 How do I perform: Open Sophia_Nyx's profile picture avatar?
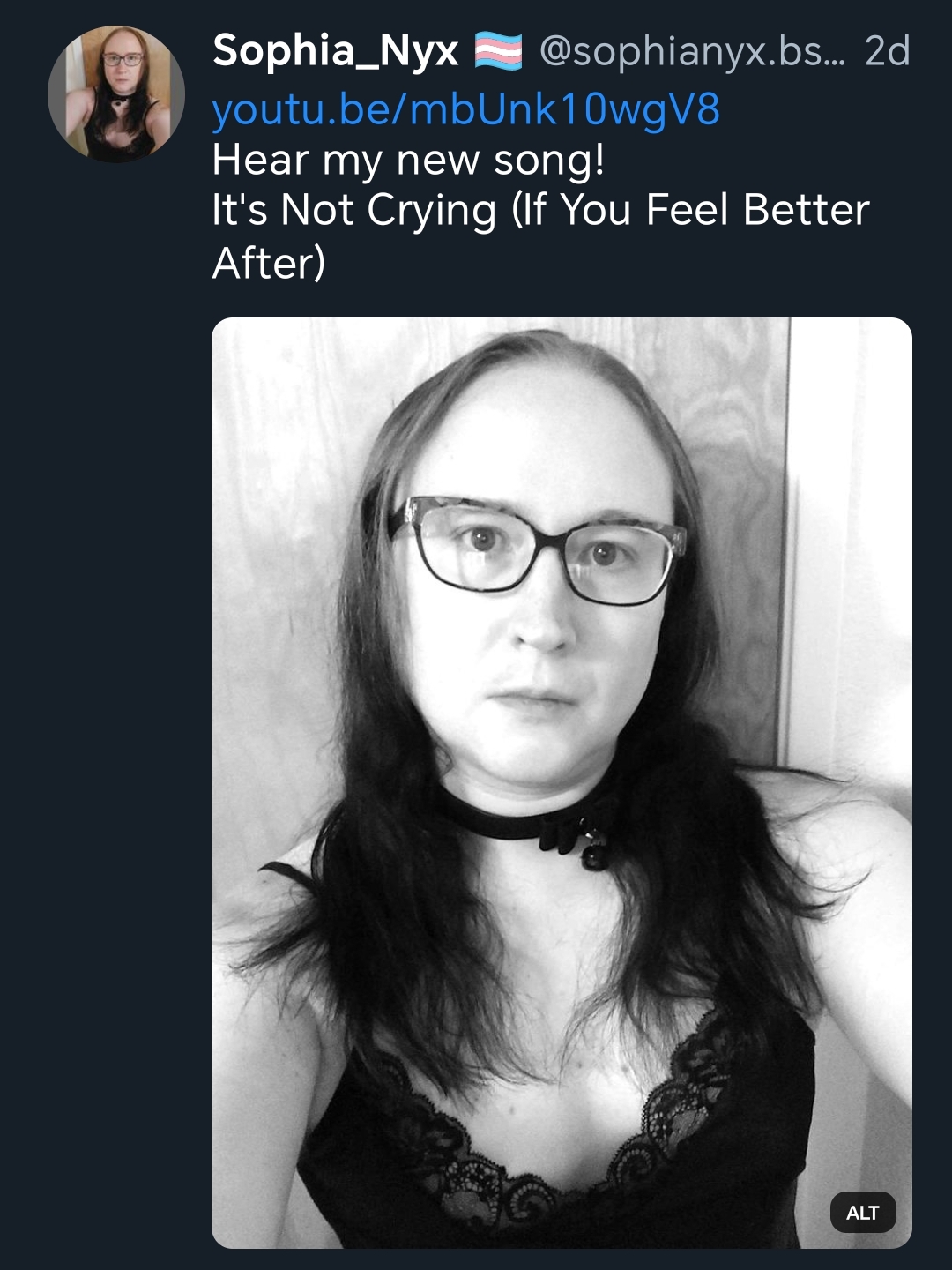115,93
